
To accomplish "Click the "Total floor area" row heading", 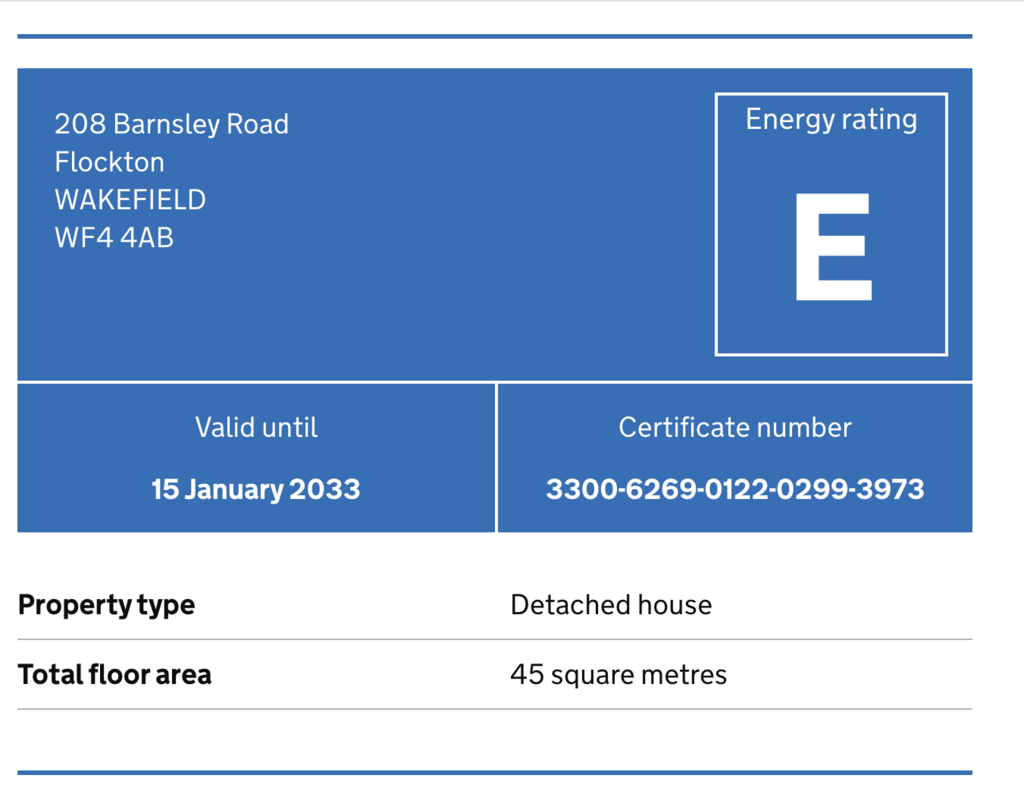I will tap(115, 675).
